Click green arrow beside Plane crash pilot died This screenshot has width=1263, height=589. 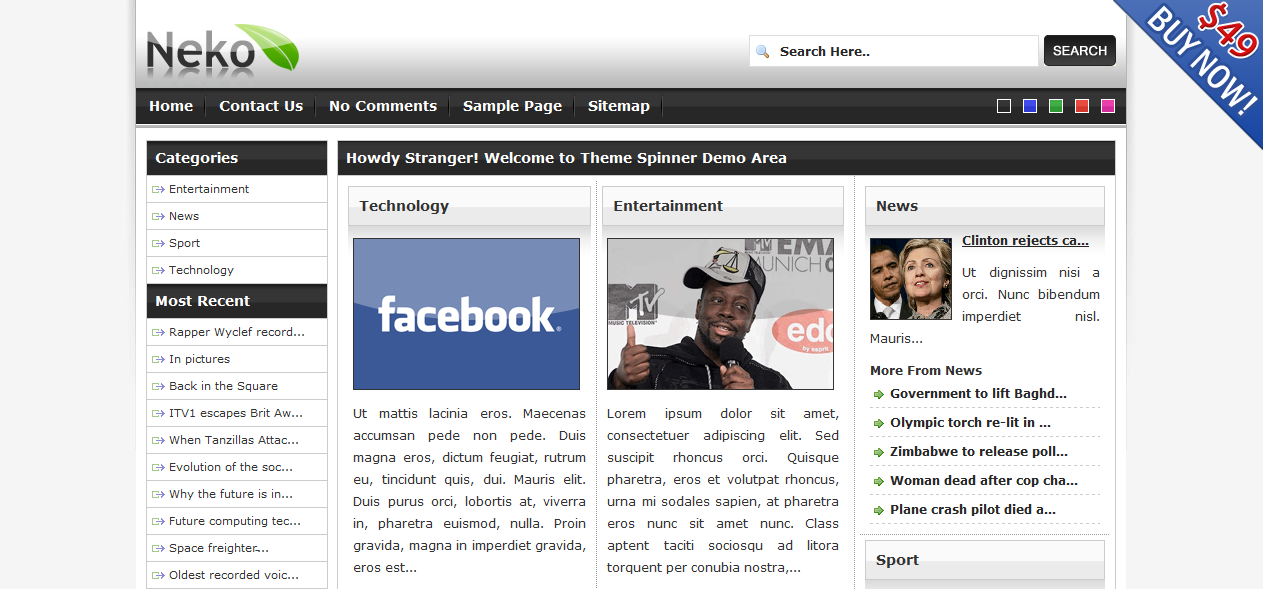tap(879, 510)
